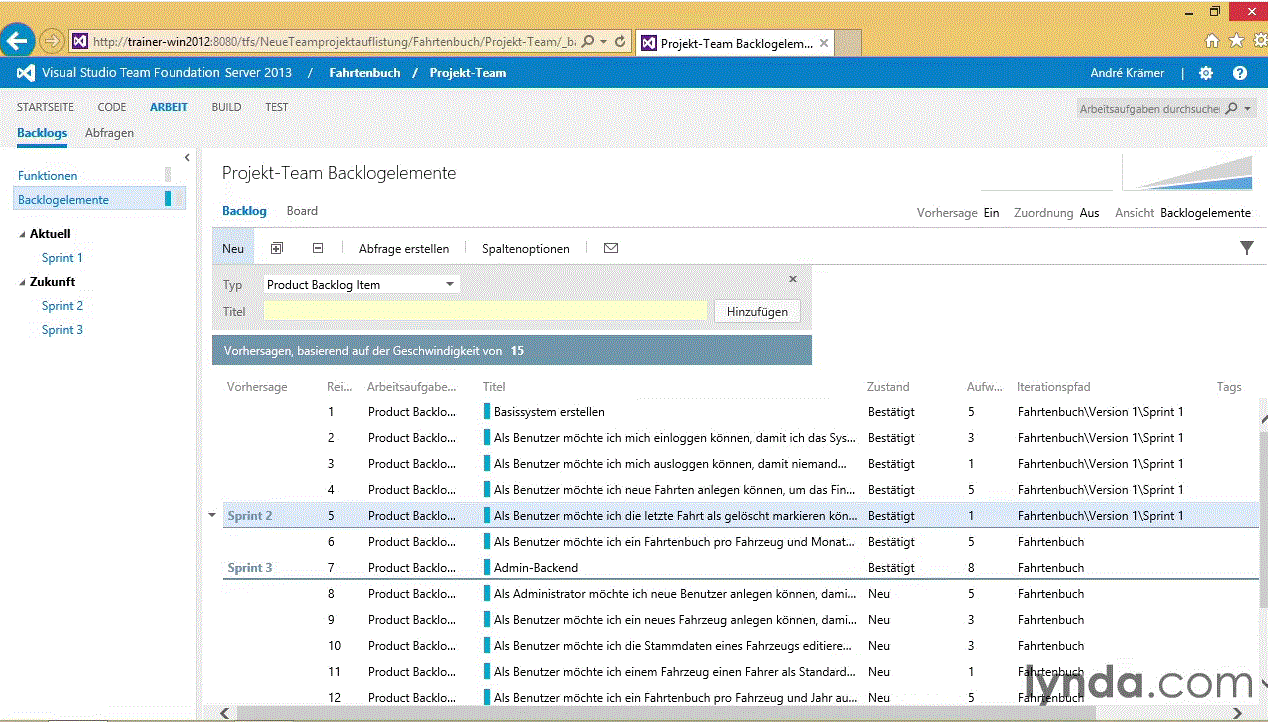Click horizontal scrollbar left arrow

click(224, 713)
